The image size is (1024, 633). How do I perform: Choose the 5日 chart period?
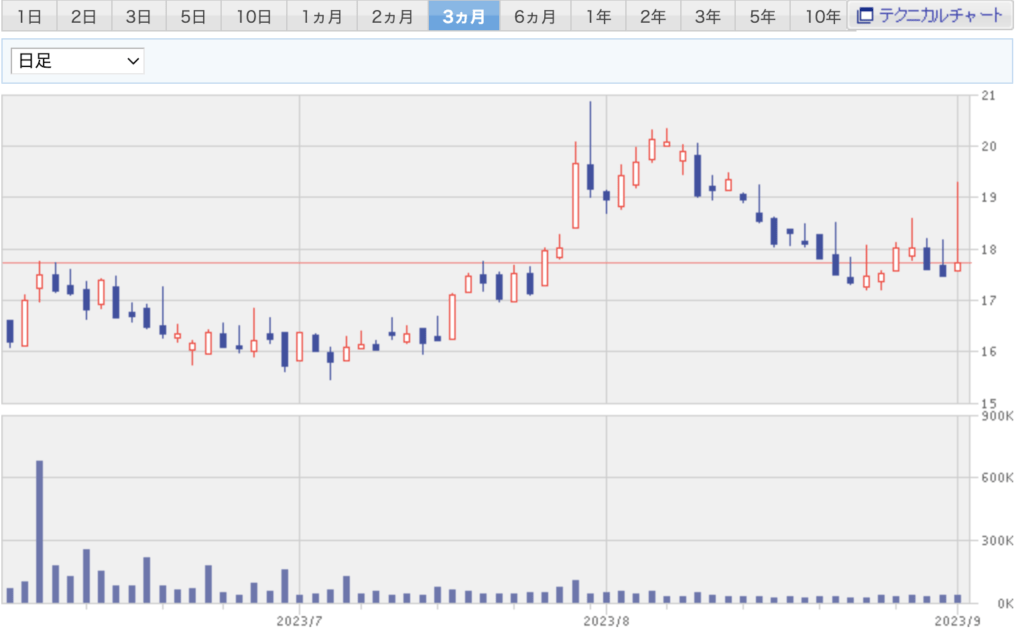click(192, 16)
